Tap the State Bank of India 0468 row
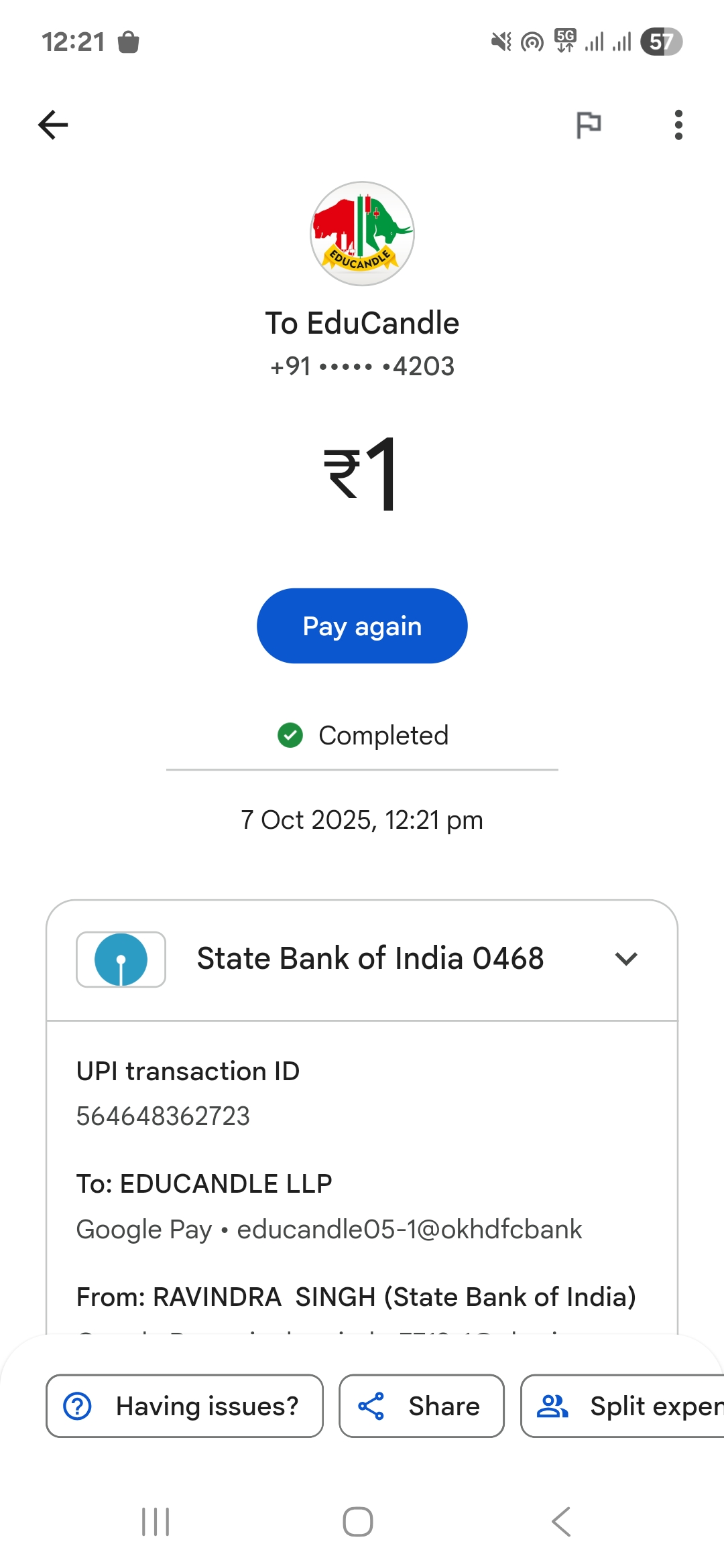 tap(370, 959)
